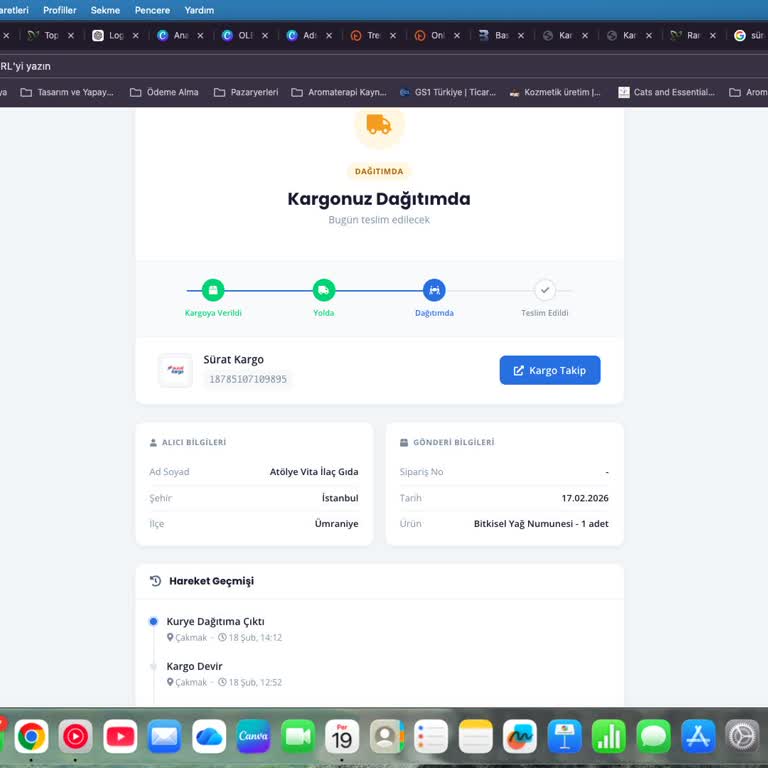Open Pazaryerleri bookmark folder
The image size is (768, 768).
pos(246,92)
